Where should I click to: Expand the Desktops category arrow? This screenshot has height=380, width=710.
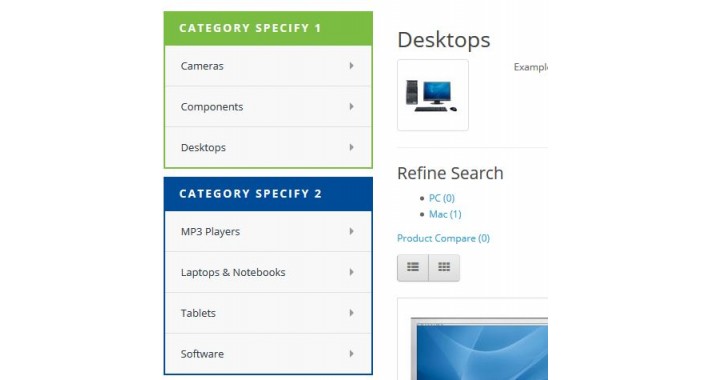click(351, 147)
